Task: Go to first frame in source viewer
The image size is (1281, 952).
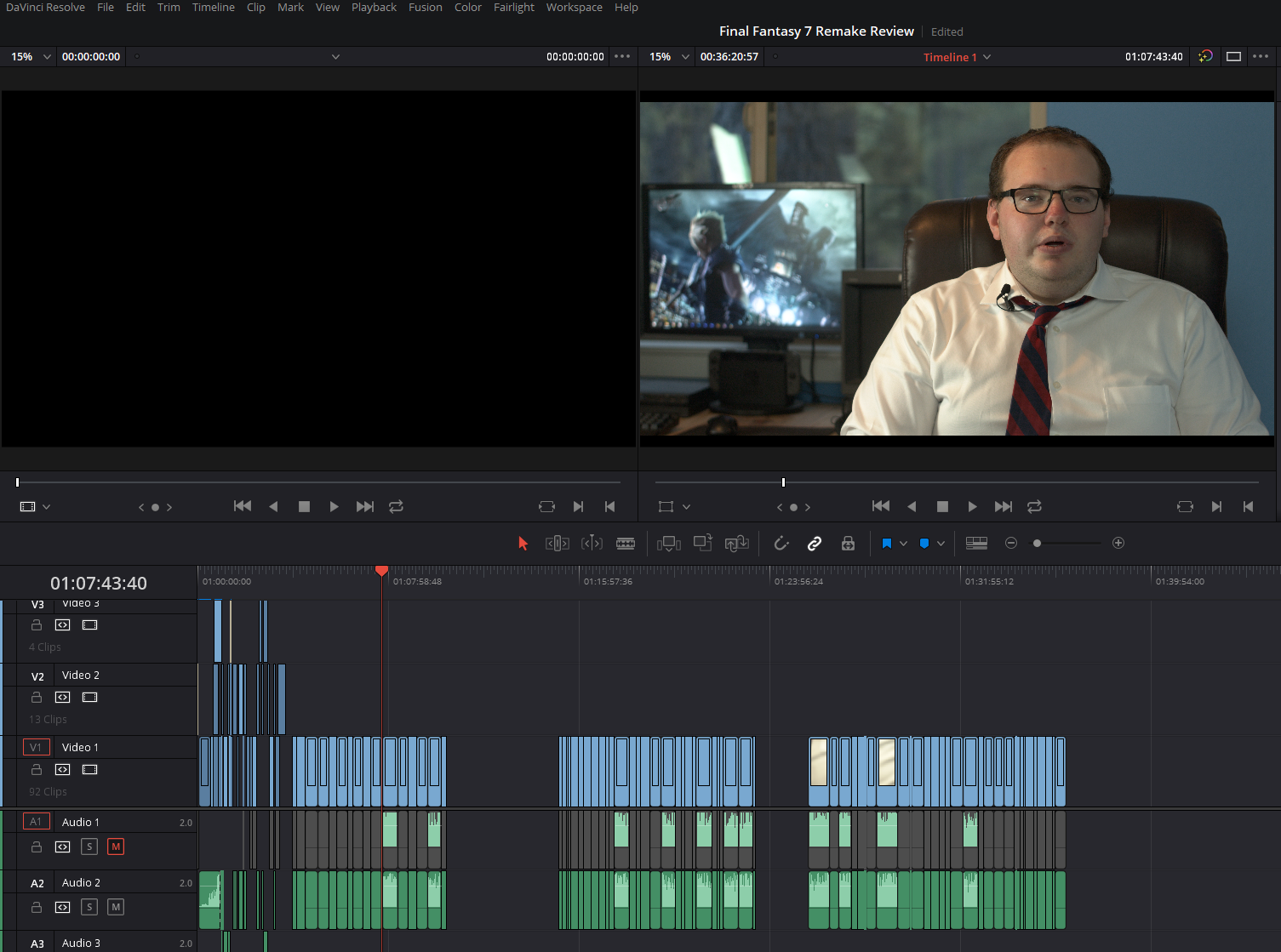Action: (243, 506)
